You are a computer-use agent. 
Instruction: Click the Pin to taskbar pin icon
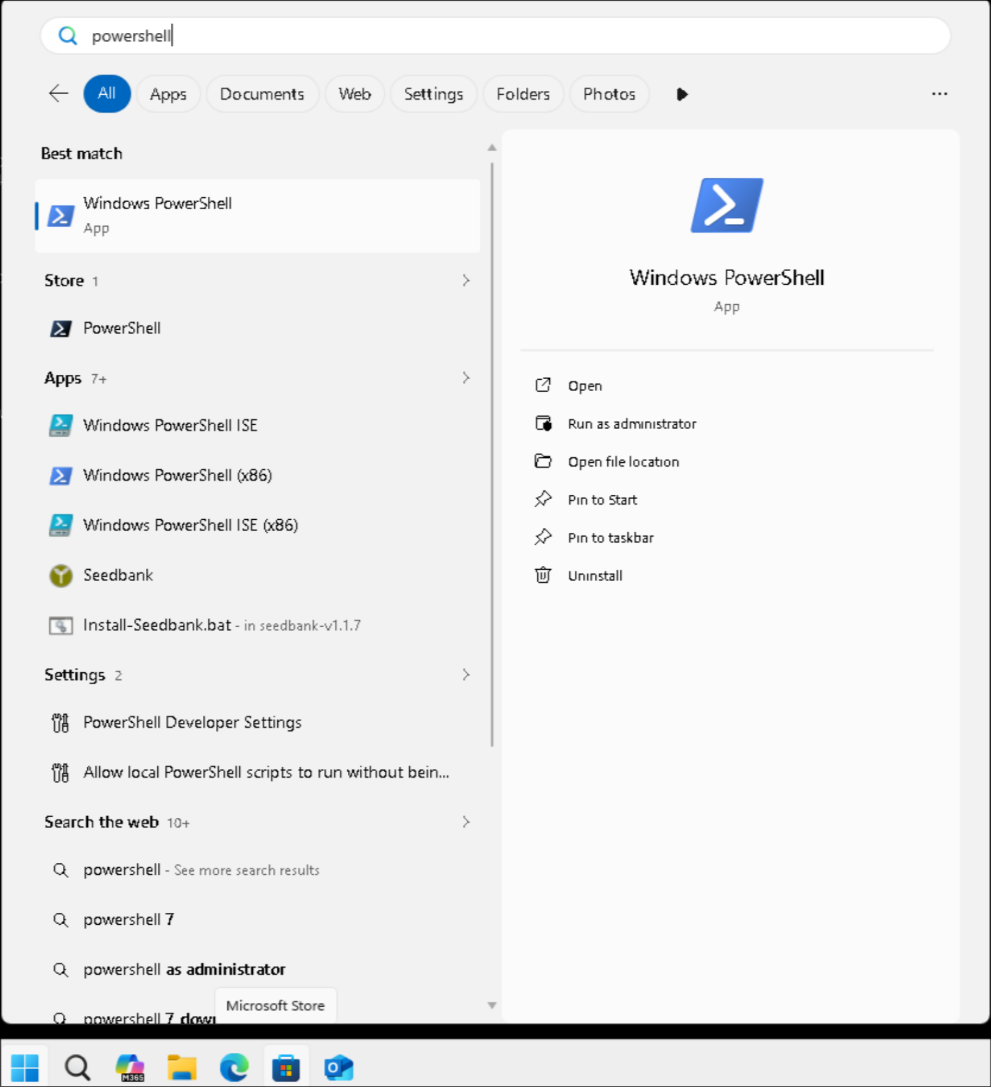543,537
